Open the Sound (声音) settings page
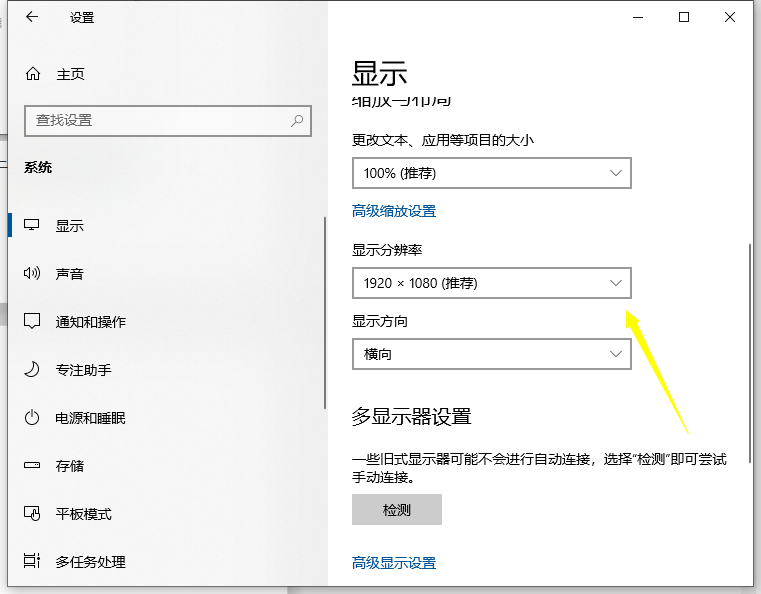The height and width of the screenshot is (594, 761). 70,274
